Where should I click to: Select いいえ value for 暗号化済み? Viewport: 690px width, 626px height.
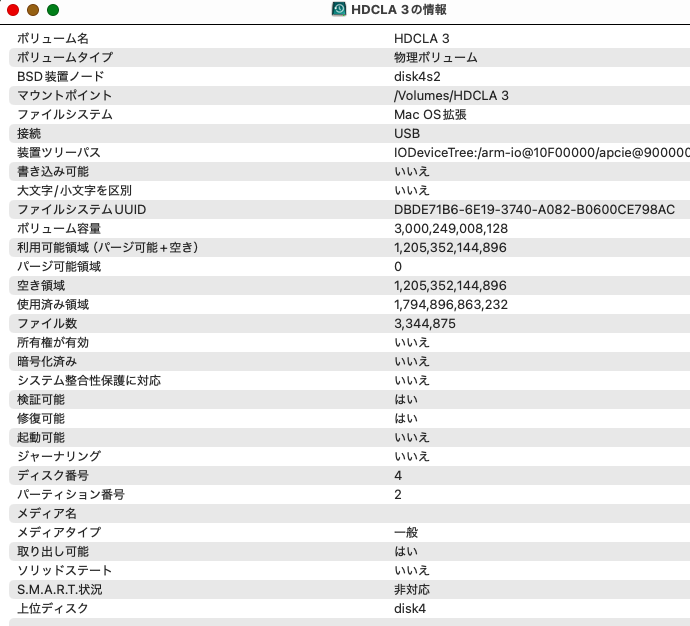point(412,362)
